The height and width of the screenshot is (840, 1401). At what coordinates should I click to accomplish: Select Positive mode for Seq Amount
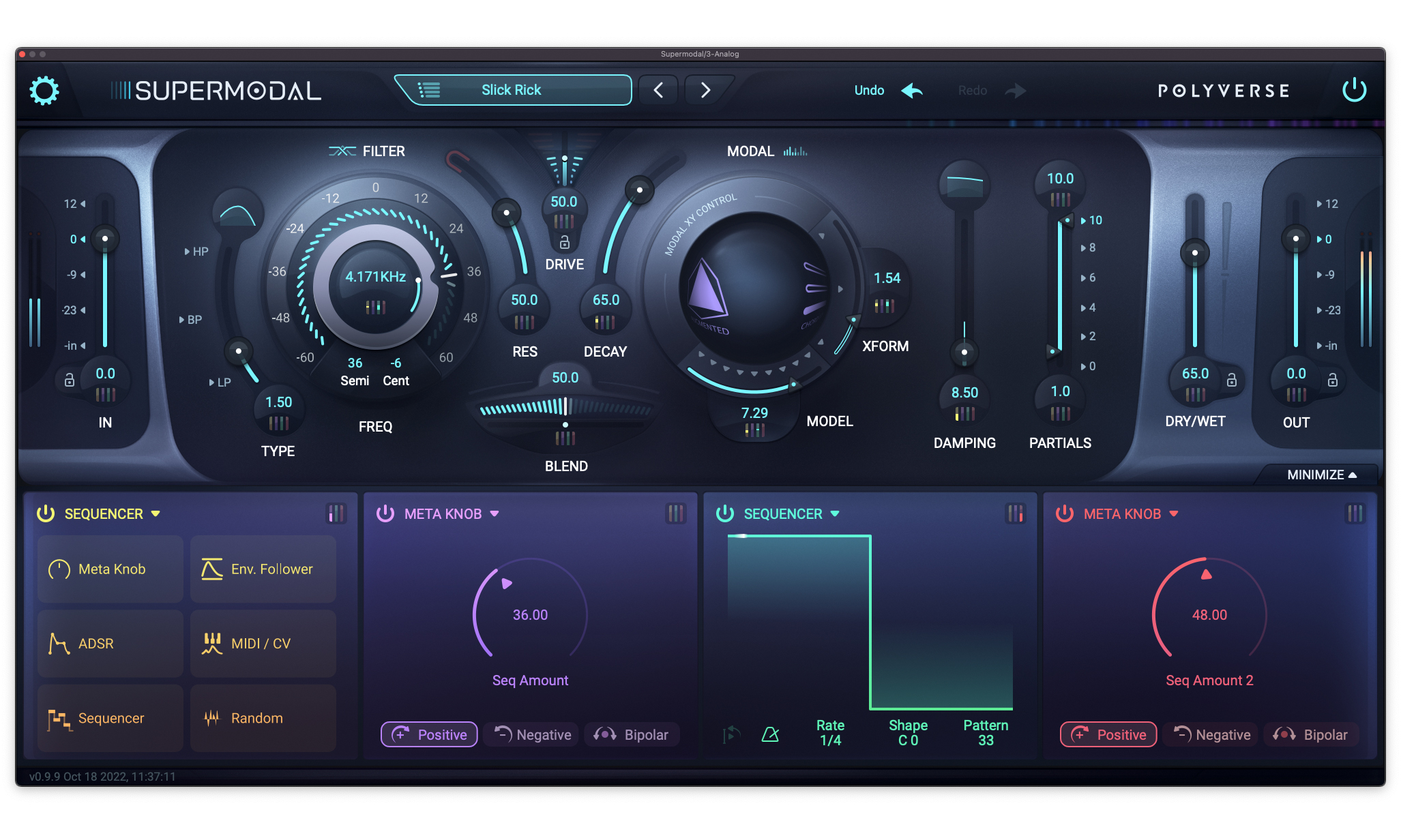coord(429,734)
